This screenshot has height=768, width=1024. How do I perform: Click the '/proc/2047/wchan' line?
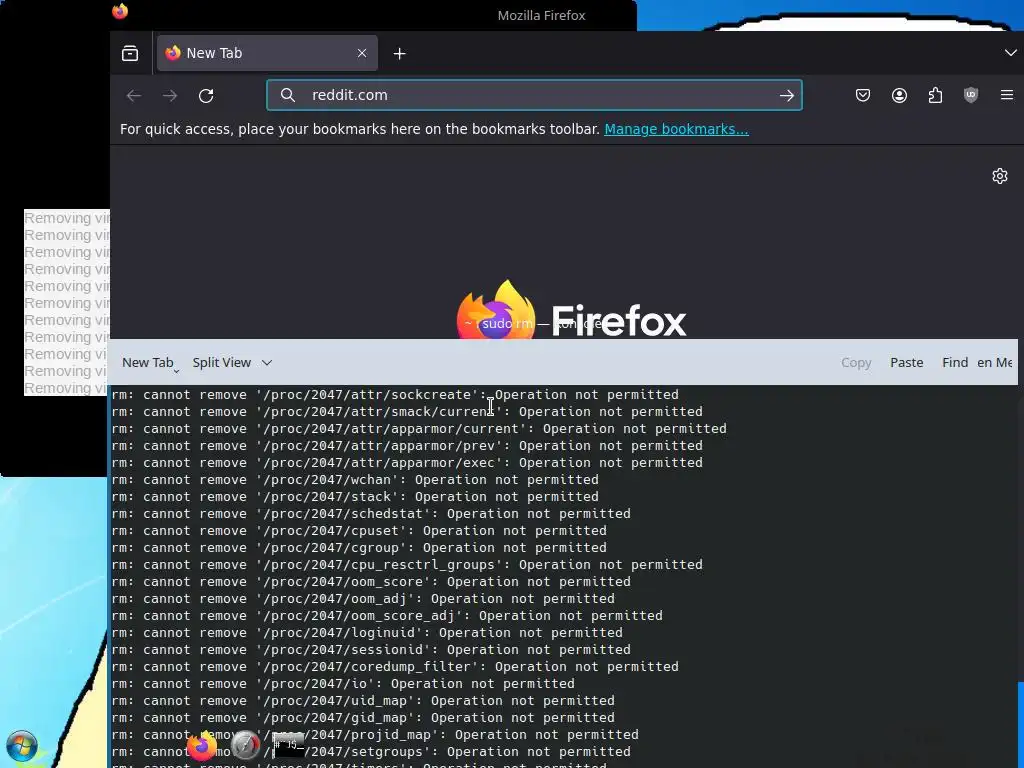(355, 480)
